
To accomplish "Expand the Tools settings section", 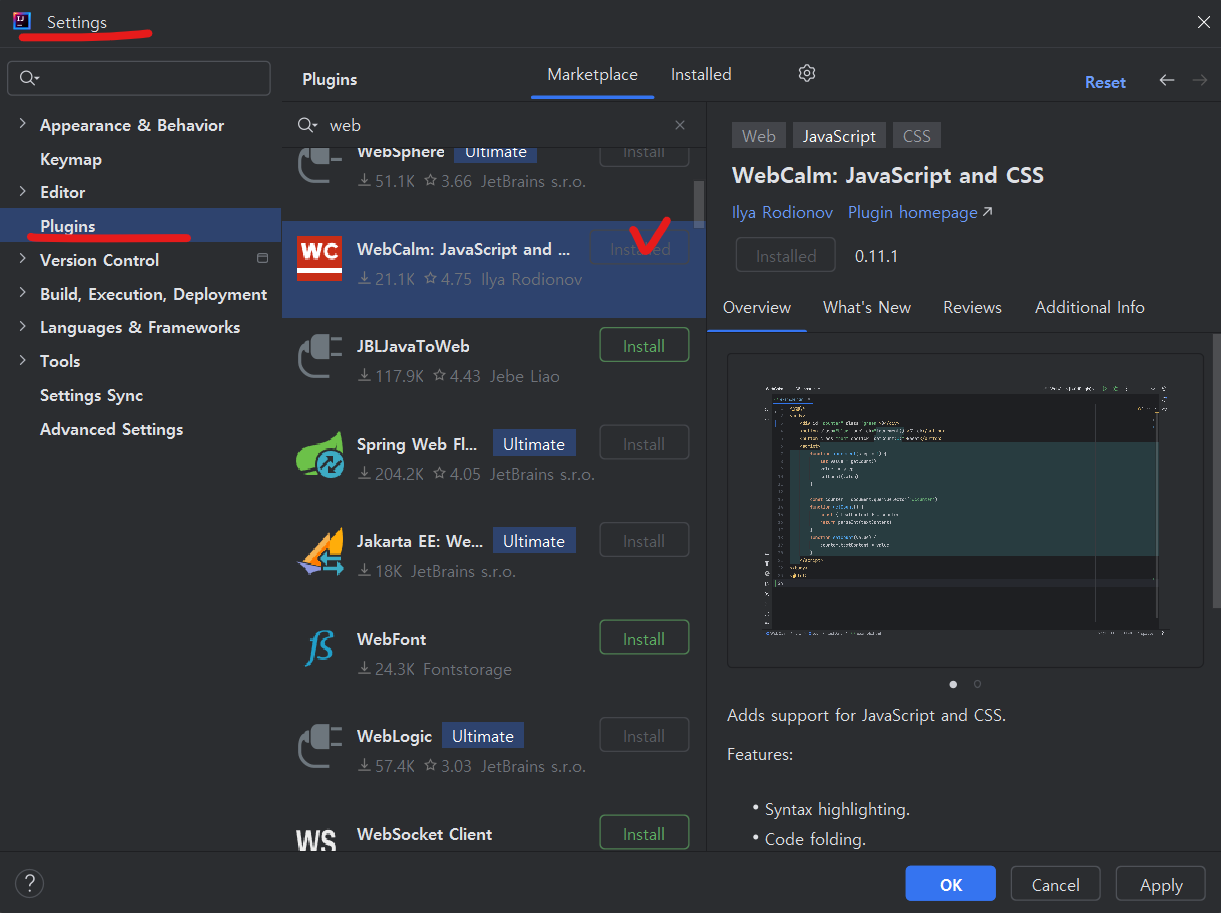I will [x=22, y=360].
